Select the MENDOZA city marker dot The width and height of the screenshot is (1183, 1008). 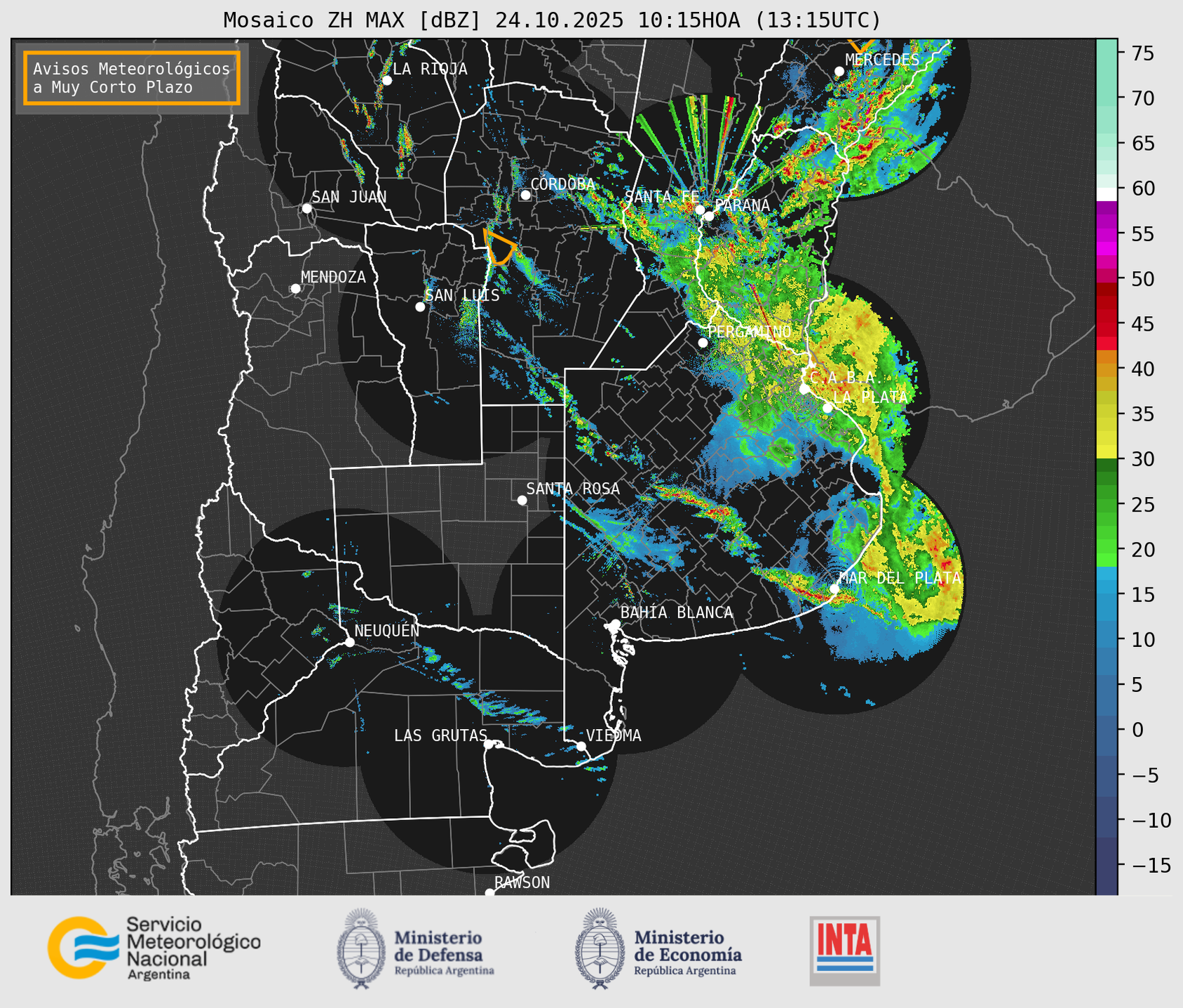tap(296, 289)
